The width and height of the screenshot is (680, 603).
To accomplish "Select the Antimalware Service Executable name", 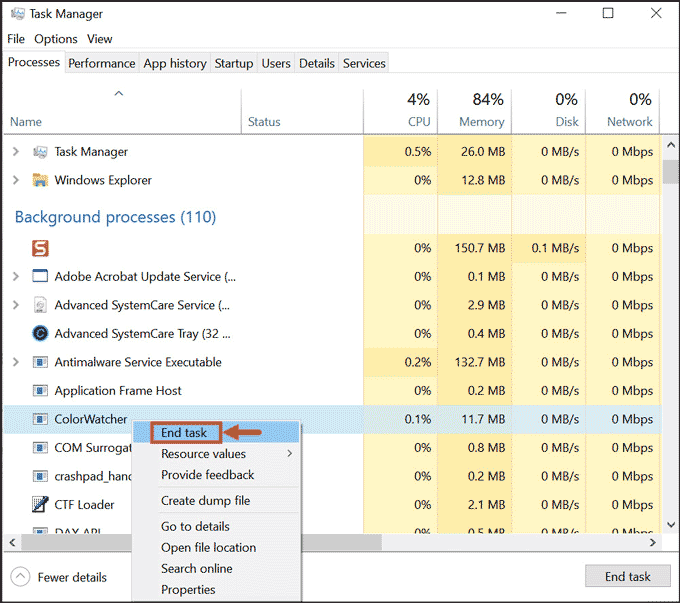I will 138,362.
